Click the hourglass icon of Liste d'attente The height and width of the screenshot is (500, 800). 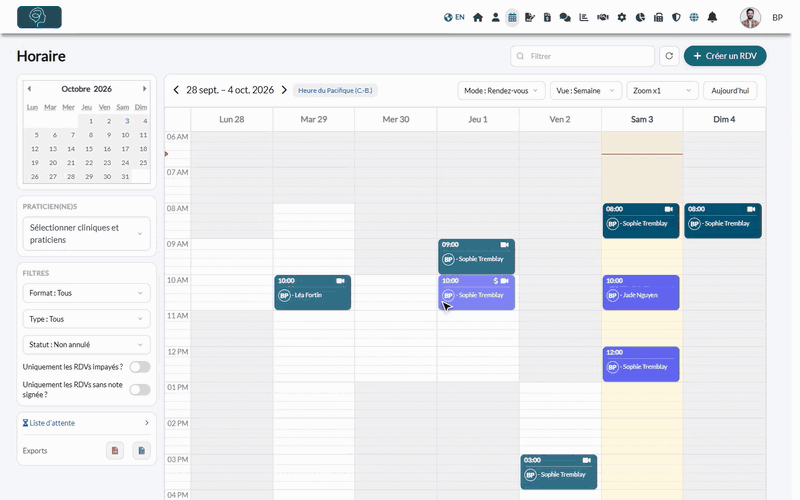tap(26, 423)
